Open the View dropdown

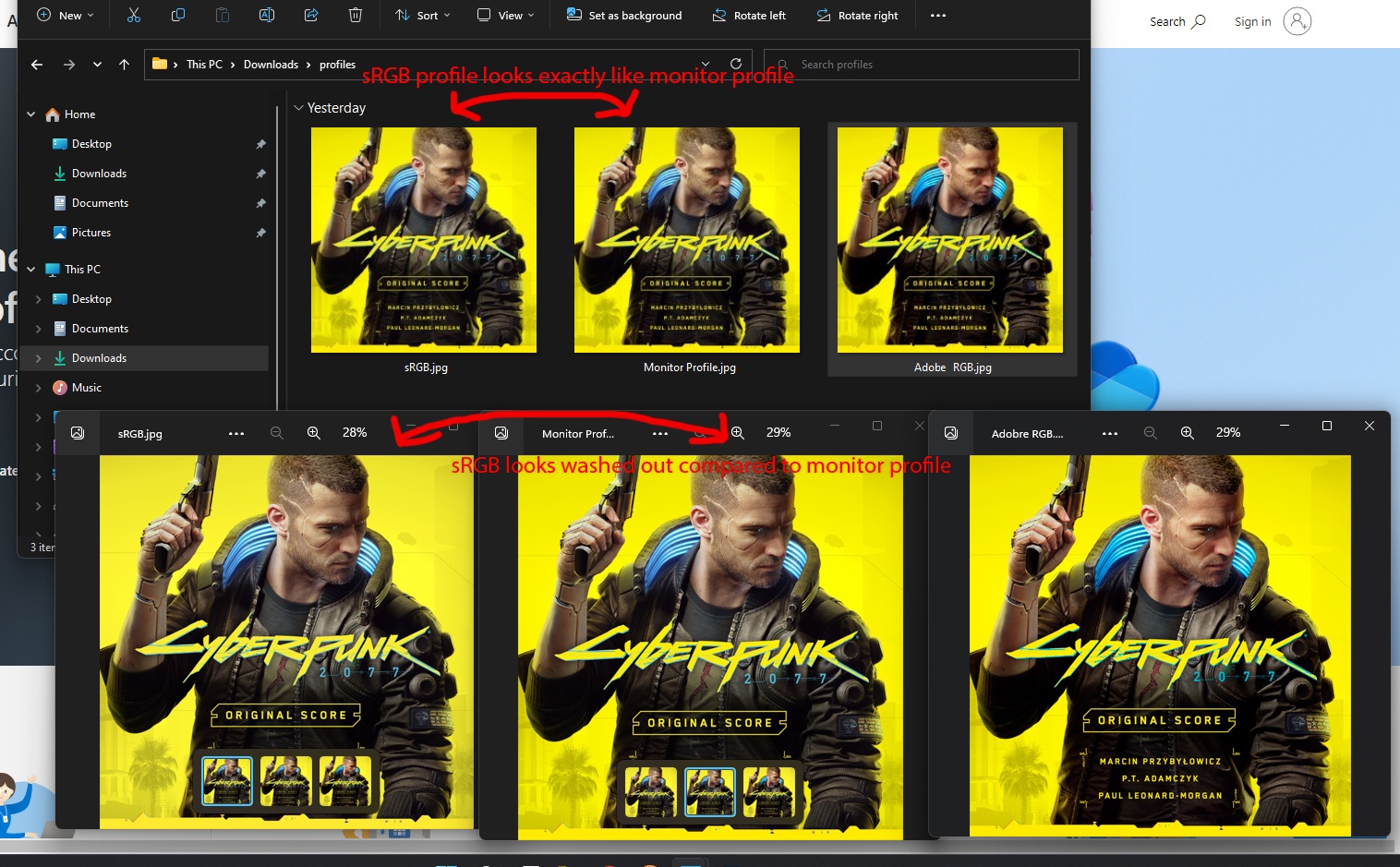point(506,15)
